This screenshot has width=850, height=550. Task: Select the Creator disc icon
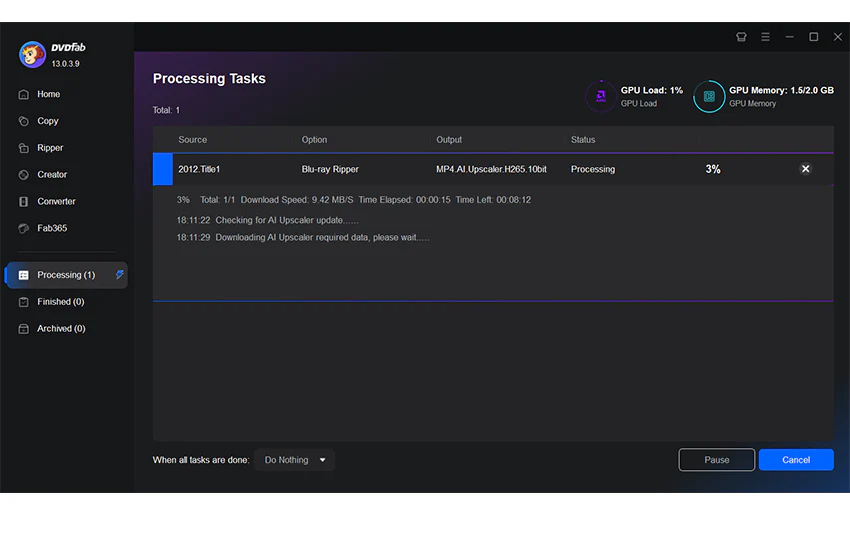tap(23, 174)
